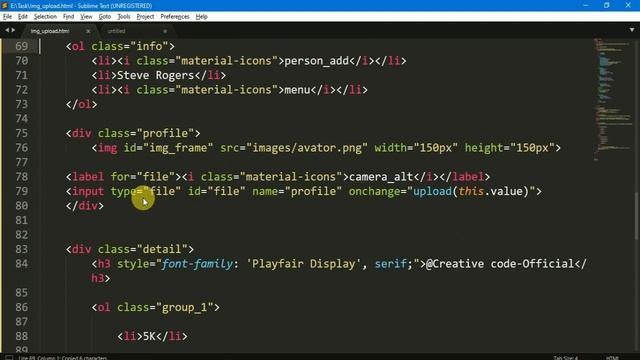Click 'group_1' class value on line 86
The image size is (640, 360).
pos(184,307)
